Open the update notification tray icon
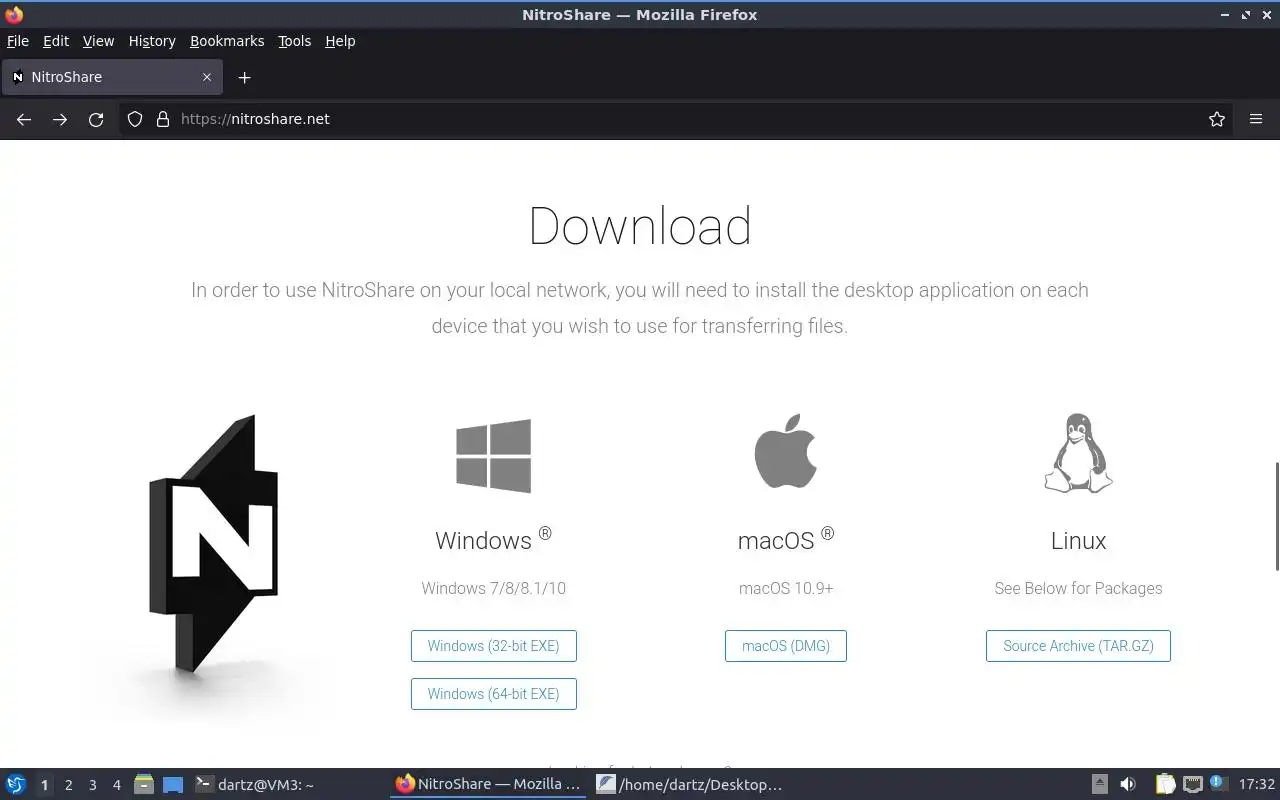Image resolution: width=1280 pixels, height=800 pixels. (1218, 783)
